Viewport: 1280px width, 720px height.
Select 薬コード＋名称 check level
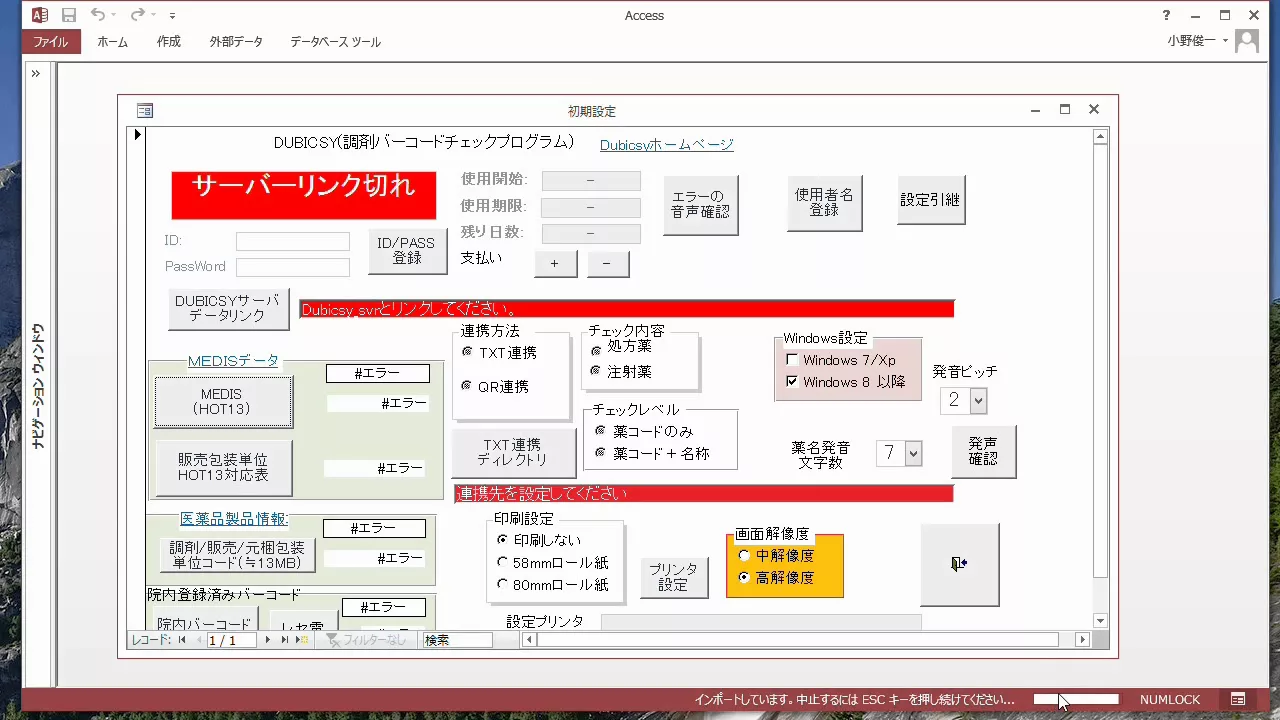pyautogui.click(x=600, y=453)
